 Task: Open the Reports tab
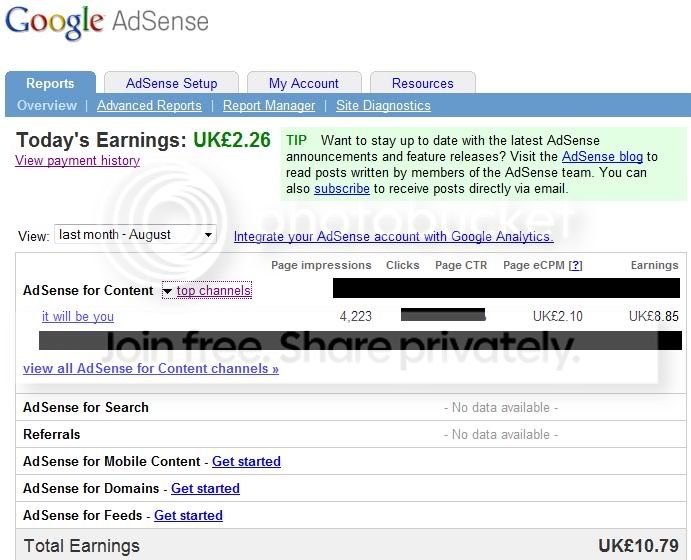coord(50,83)
